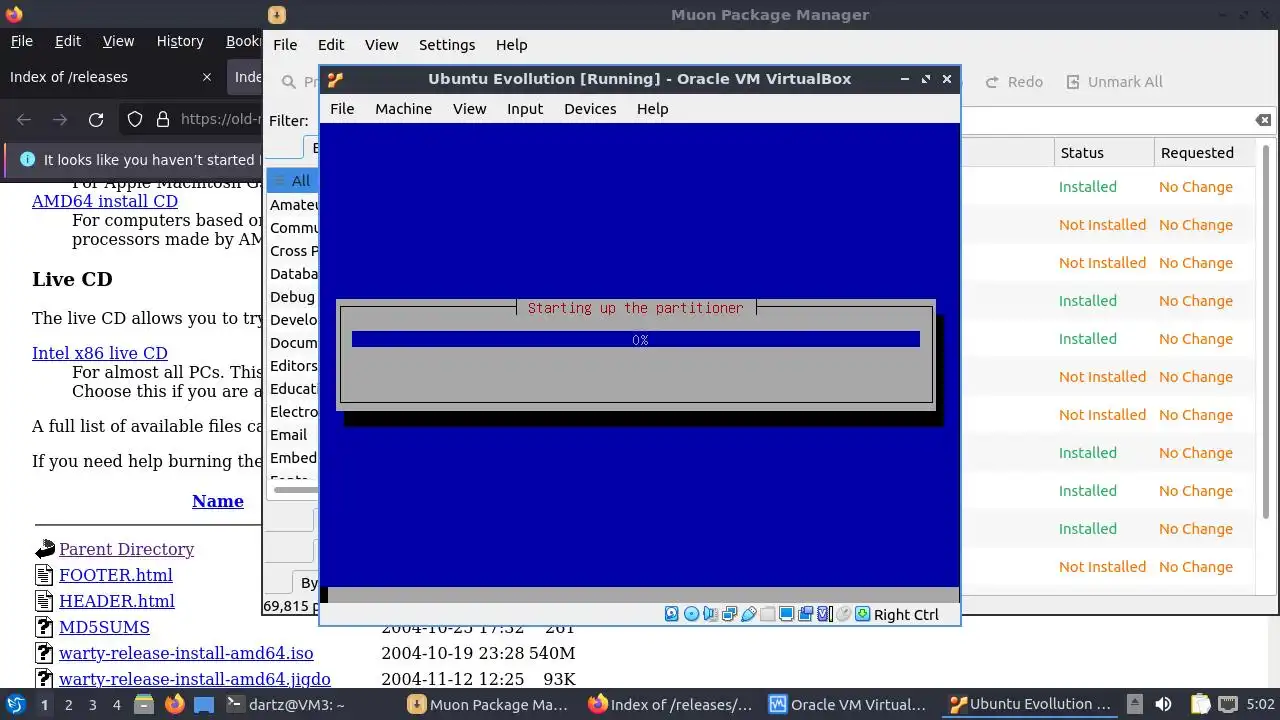Open the MD5SUMS file link
Image resolution: width=1280 pixels, height=720 pixels.
(x=104, y=627)
